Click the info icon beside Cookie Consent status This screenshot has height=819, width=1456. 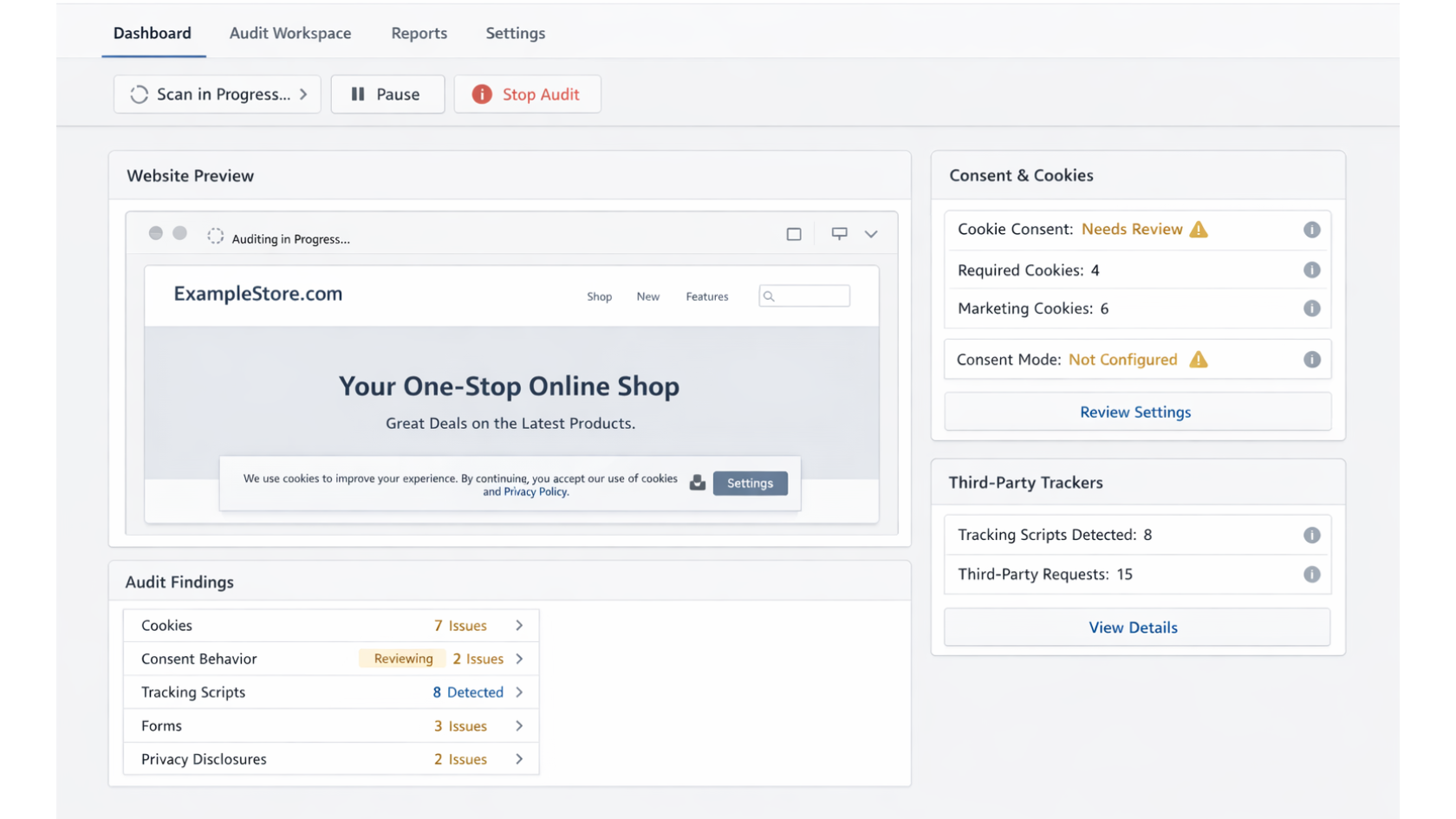click(x=1311, y=229)
